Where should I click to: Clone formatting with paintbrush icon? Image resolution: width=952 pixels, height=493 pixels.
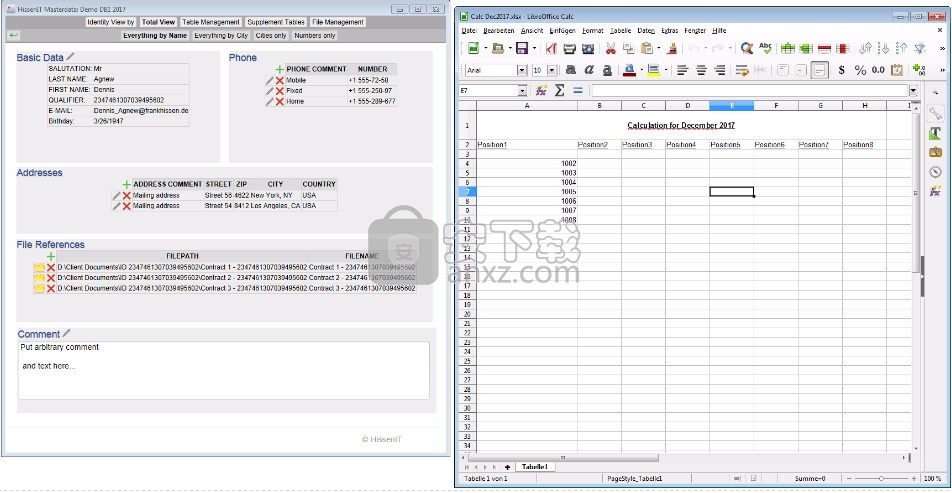[x=672, y=49]
